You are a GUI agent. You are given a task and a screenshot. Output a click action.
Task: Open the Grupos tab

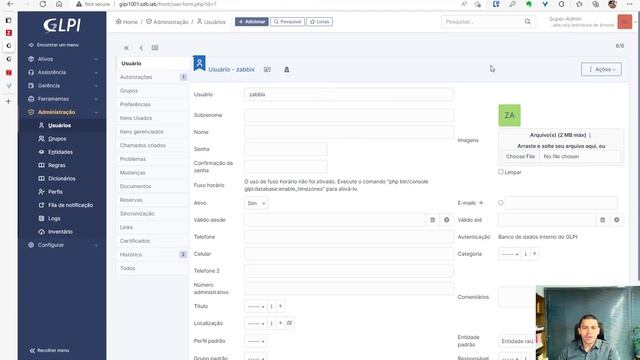pyautogui.click(x=152, y=91)
